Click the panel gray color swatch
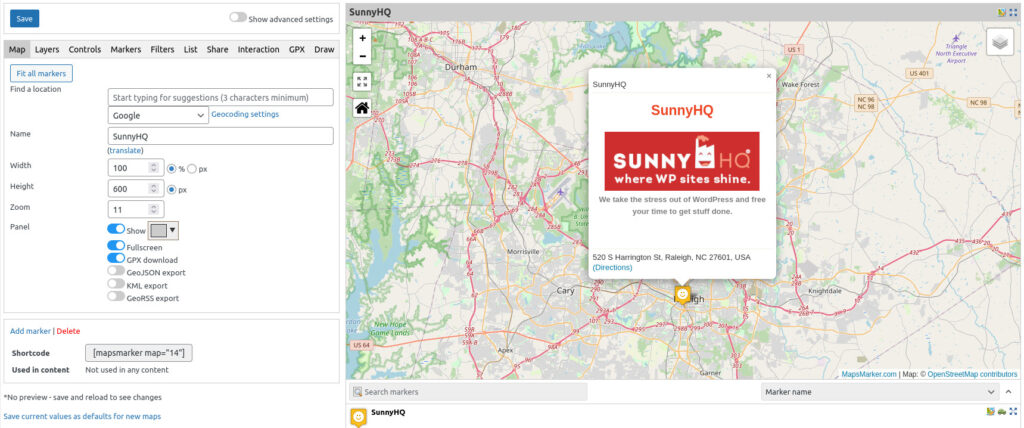1024x428 pixels. [x=159, y=230]
